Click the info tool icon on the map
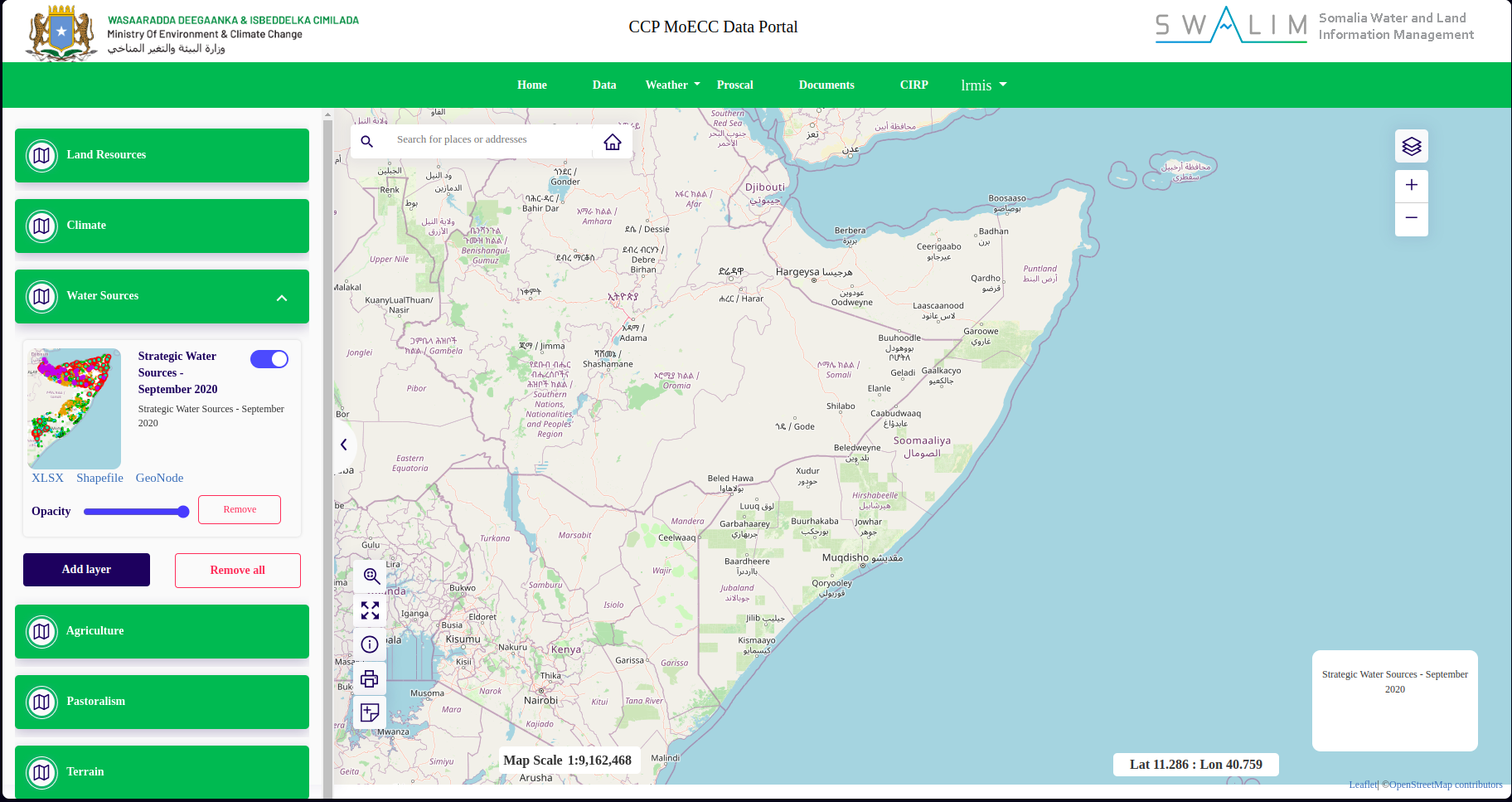This screenshot has height=802, width=1512. coord(370,644)
